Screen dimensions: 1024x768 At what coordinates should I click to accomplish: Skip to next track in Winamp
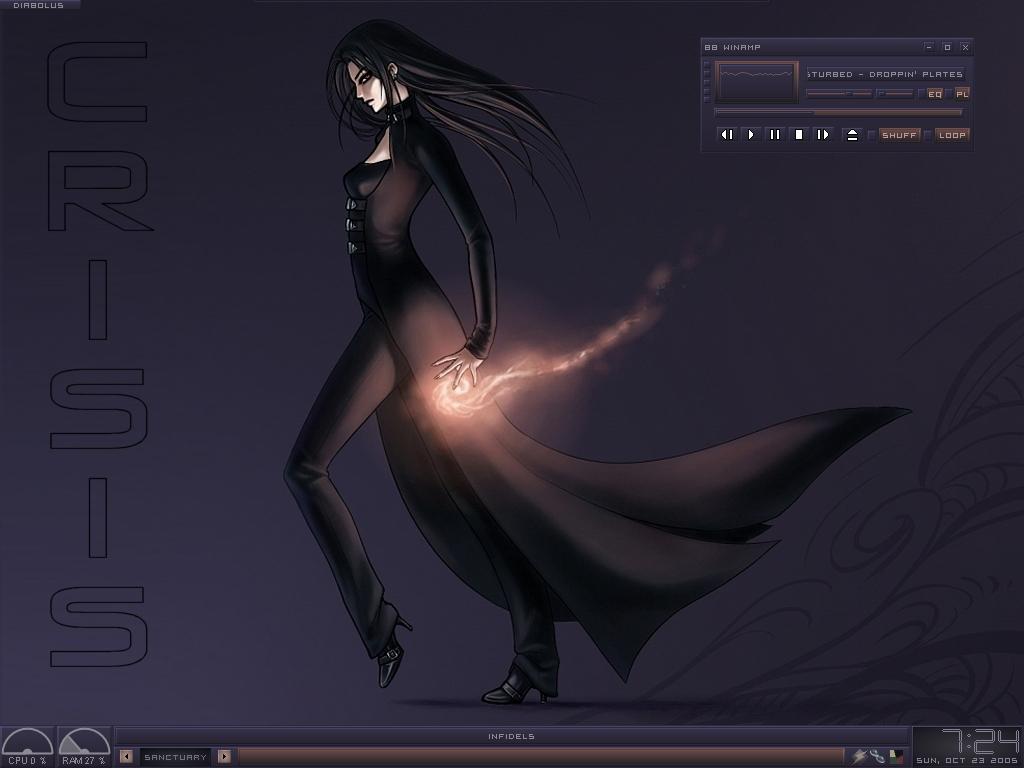pyautogui.click(x=823, y=135)
